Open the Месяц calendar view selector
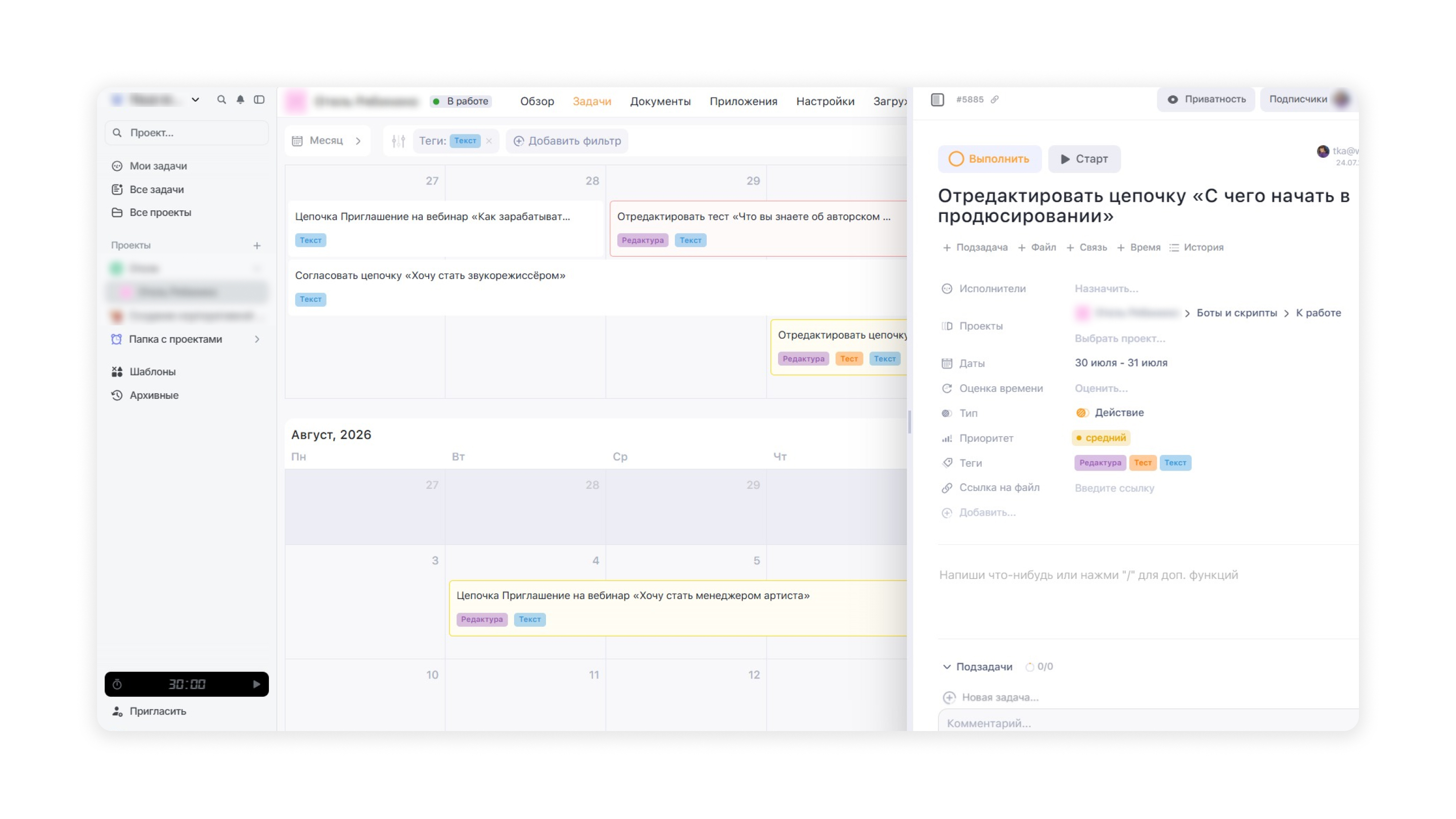This screenshot has height=819, width=1456. 327,141
